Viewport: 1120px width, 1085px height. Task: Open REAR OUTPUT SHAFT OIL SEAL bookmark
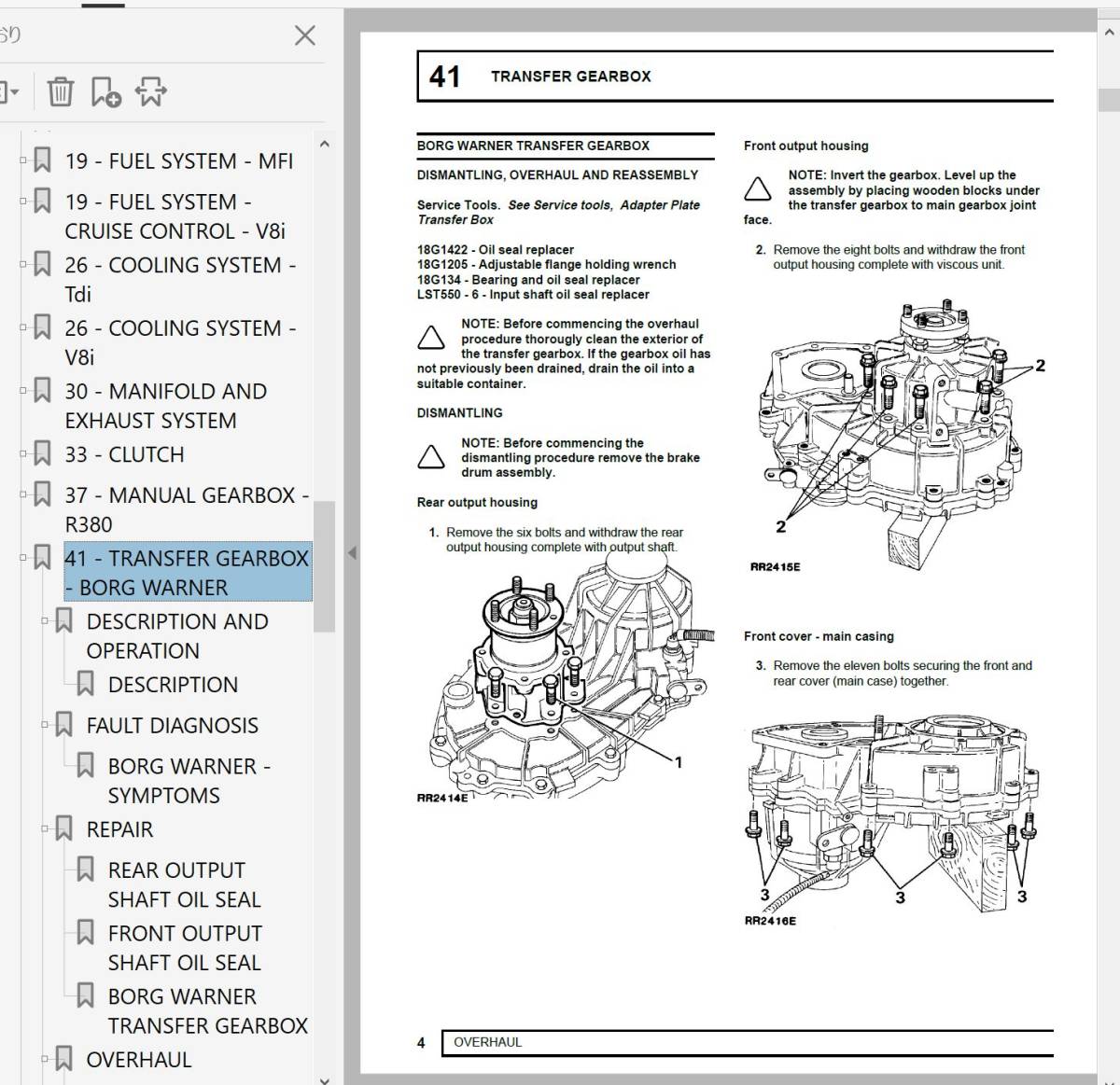click(184, 884)
